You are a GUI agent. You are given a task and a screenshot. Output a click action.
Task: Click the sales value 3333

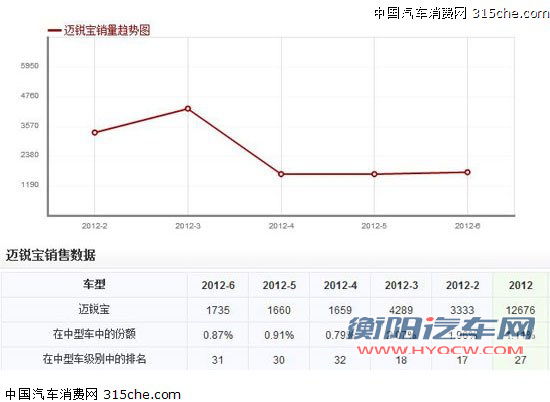tap(462, 310)
